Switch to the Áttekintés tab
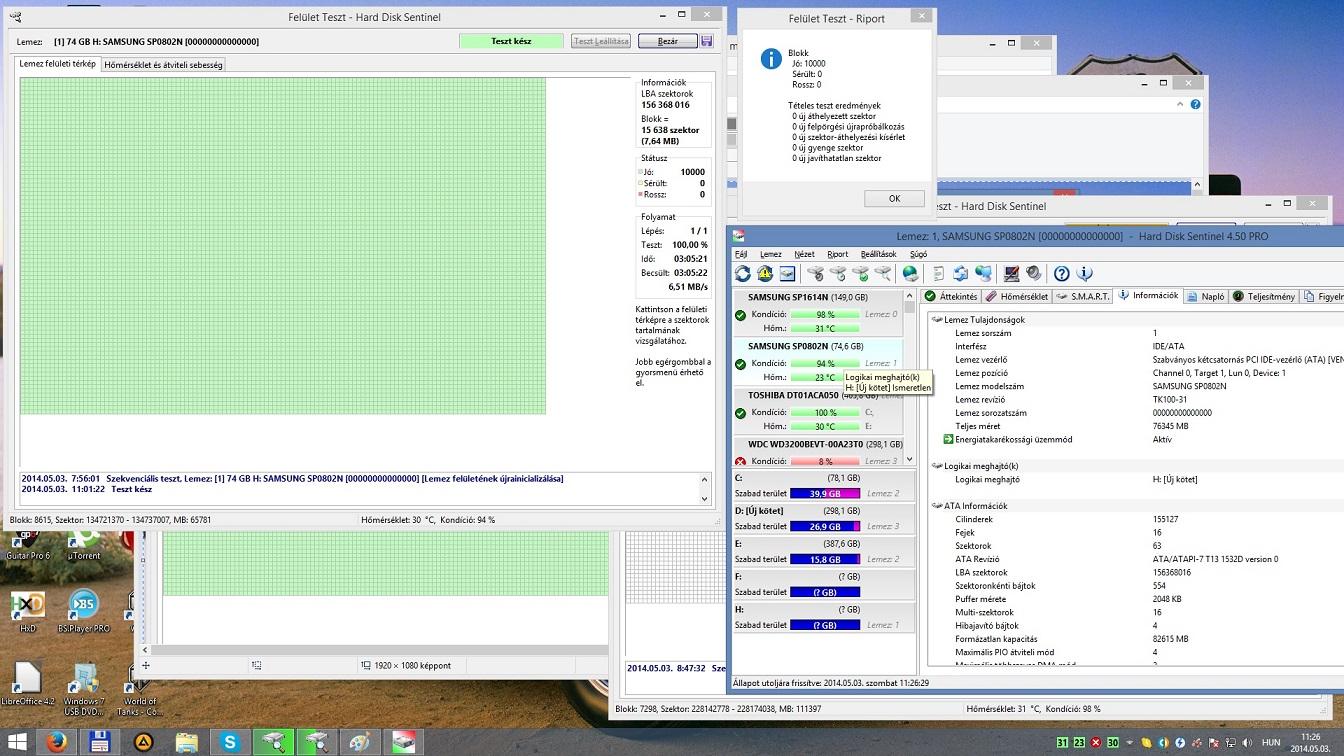This screenshot has width=1344, height=756. tap(950, 296)
